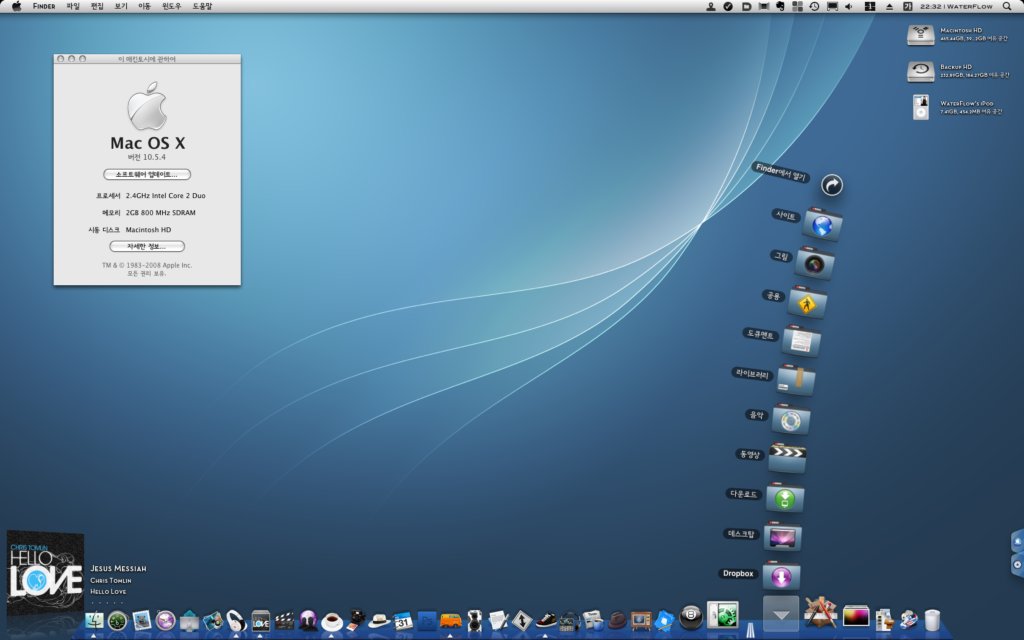
Task: Click the 2GB 800 MHz SDRAM text
Action: click(161, 213)
